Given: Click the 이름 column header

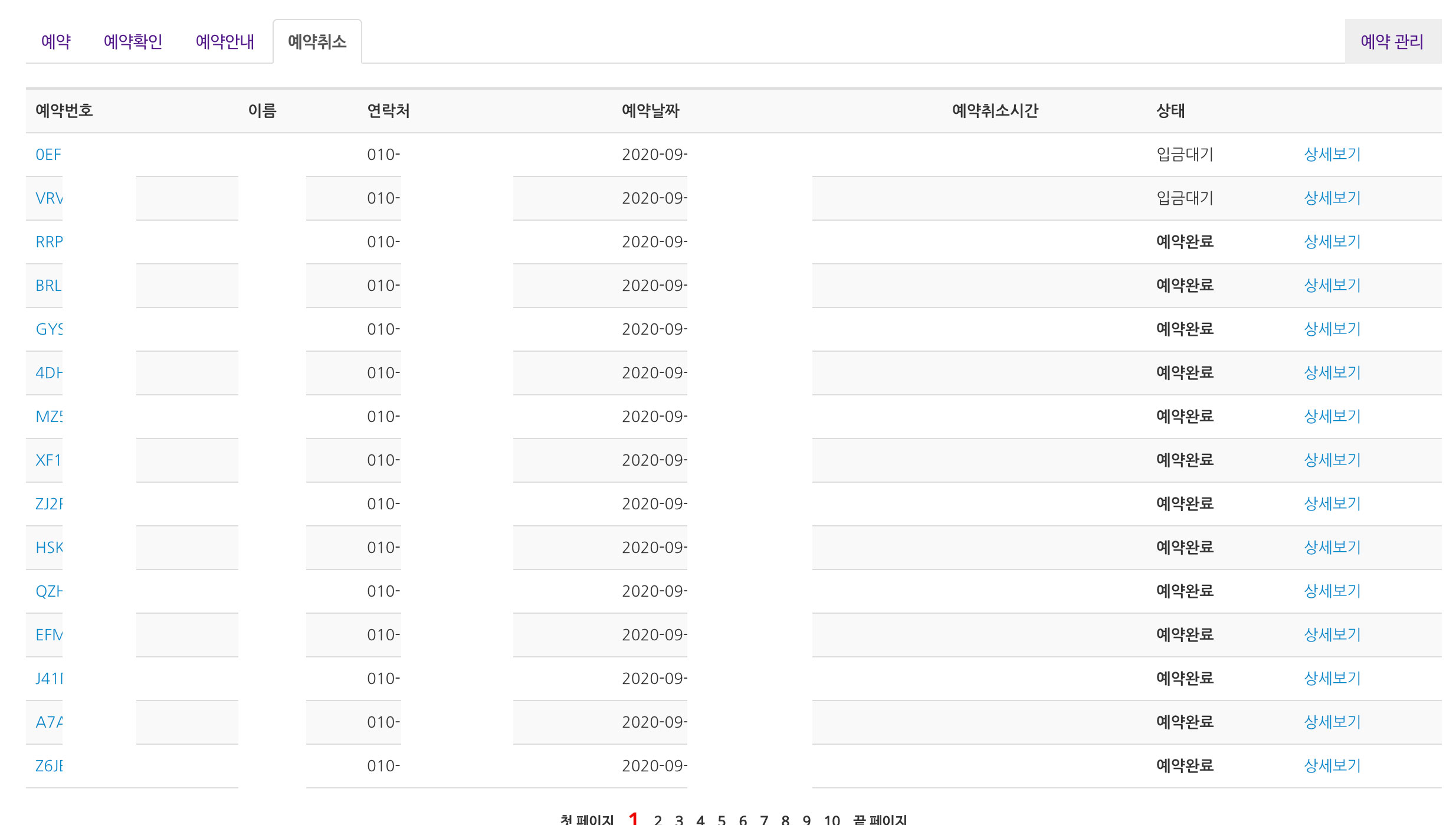Looking at the screenshot, I should (x=262, y=111).
